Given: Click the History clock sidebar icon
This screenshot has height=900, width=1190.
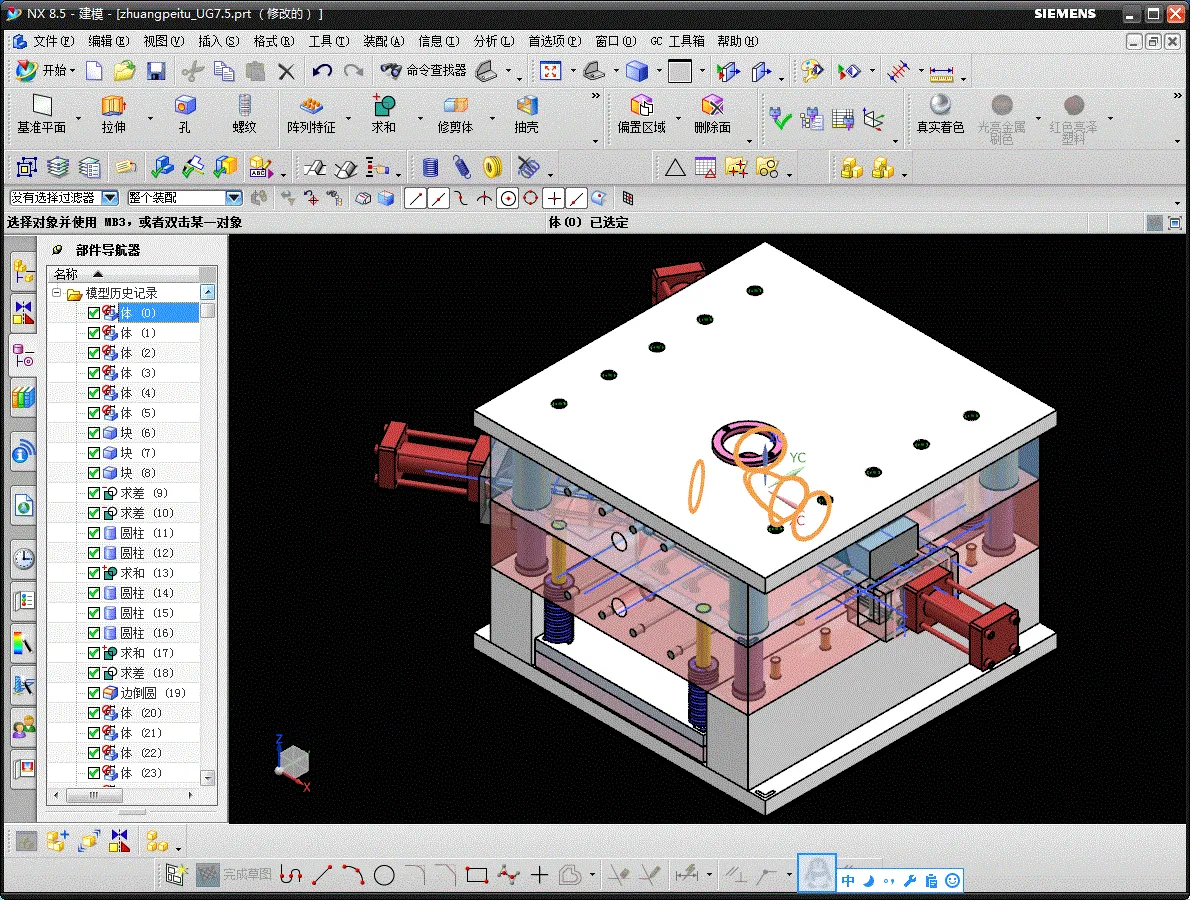Looking at the screenshot, I should point(24,559).
